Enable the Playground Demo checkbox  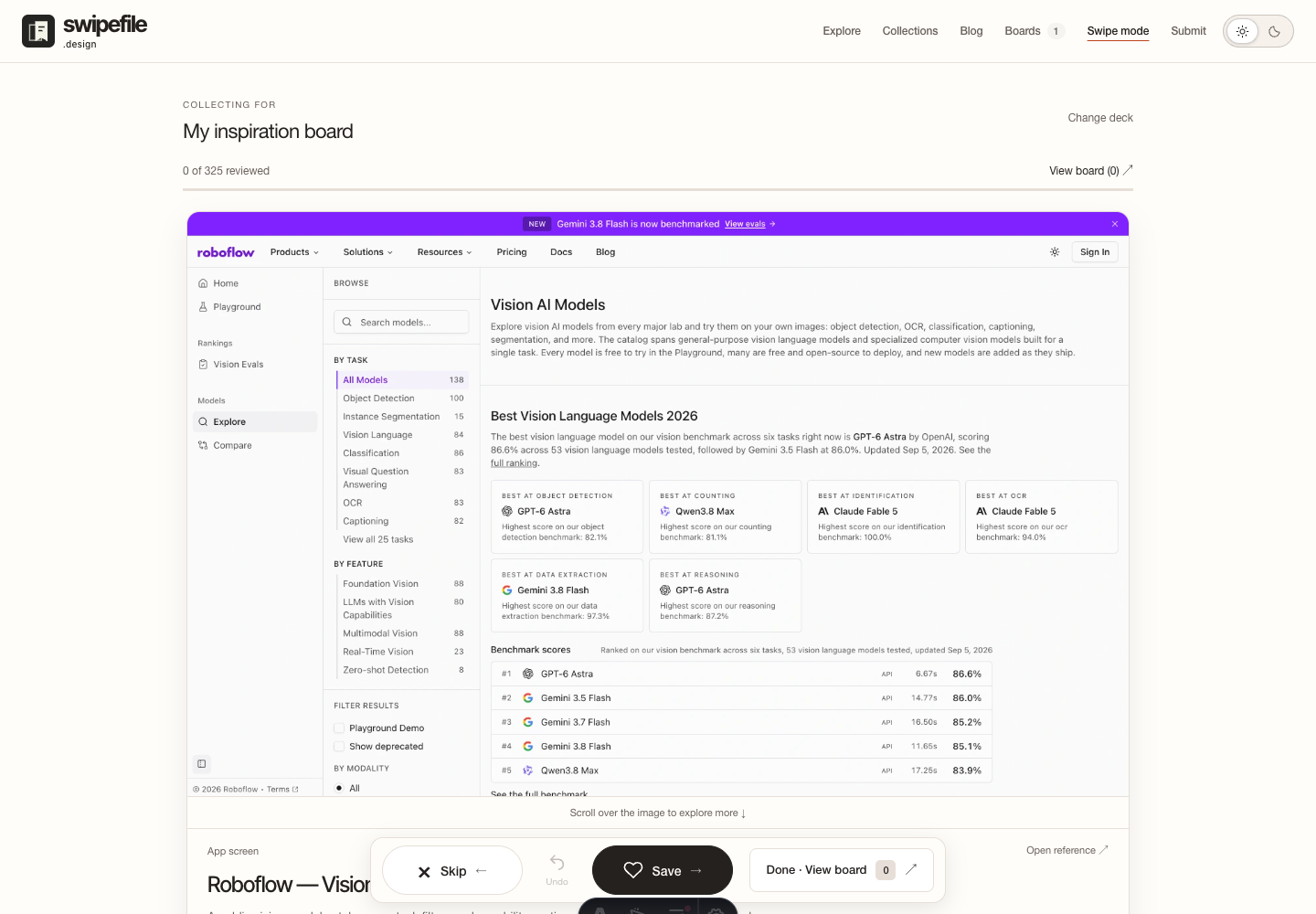pos(340,728)
